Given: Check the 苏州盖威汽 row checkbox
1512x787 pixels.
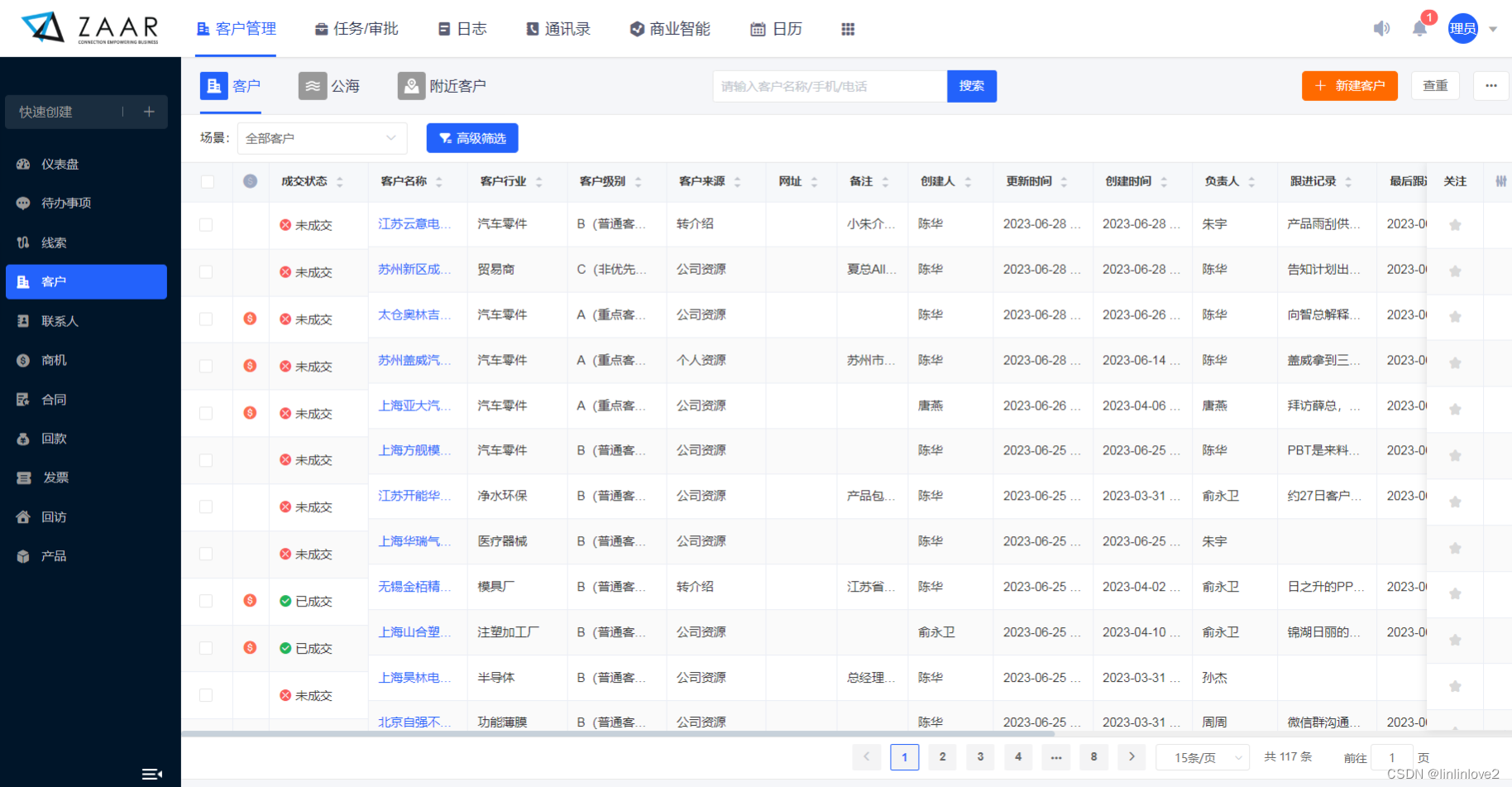Looking at the screenshot, I should click(206, 367).
